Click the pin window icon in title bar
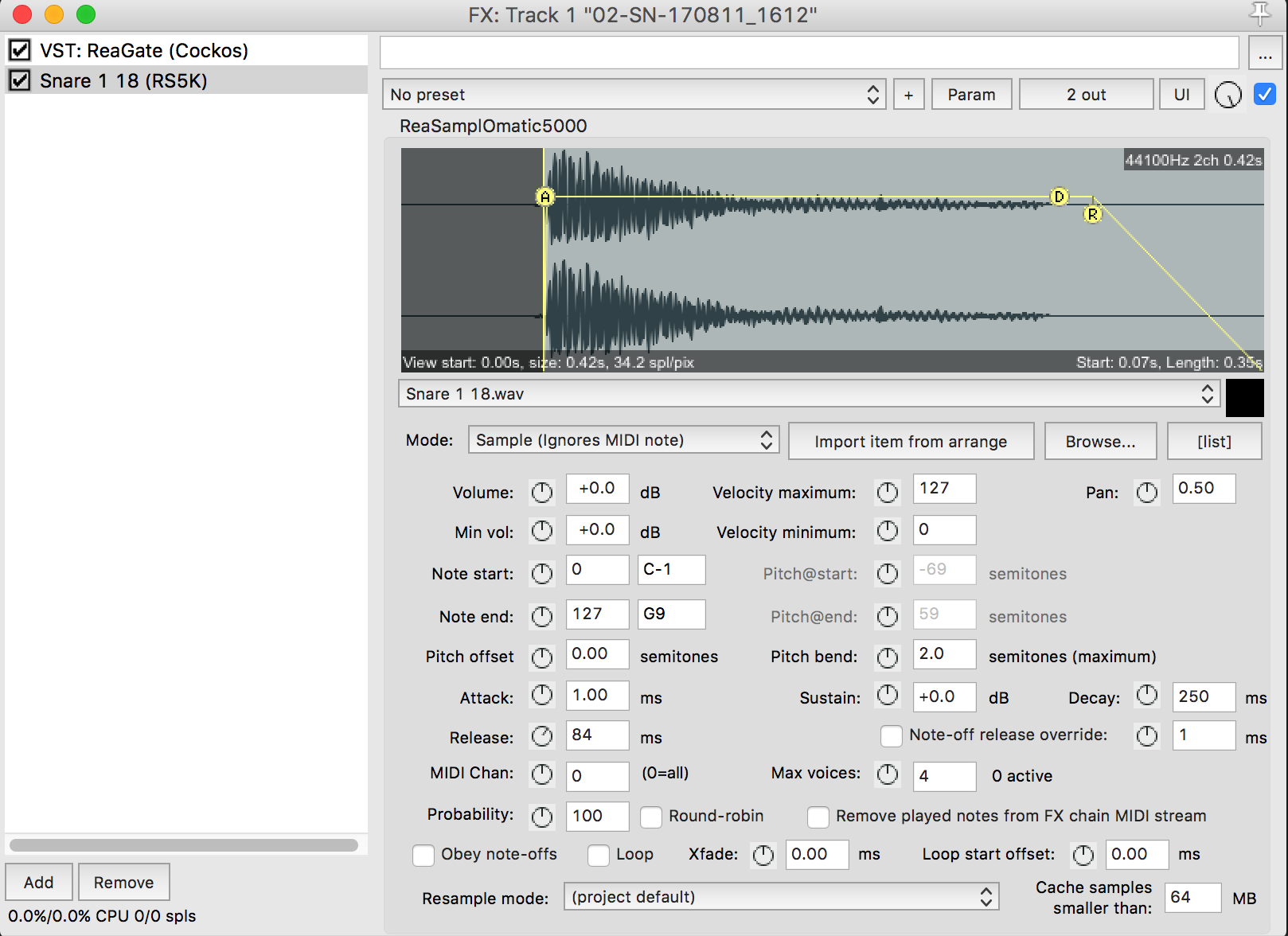The image size is (1288, 936). 1259,14
